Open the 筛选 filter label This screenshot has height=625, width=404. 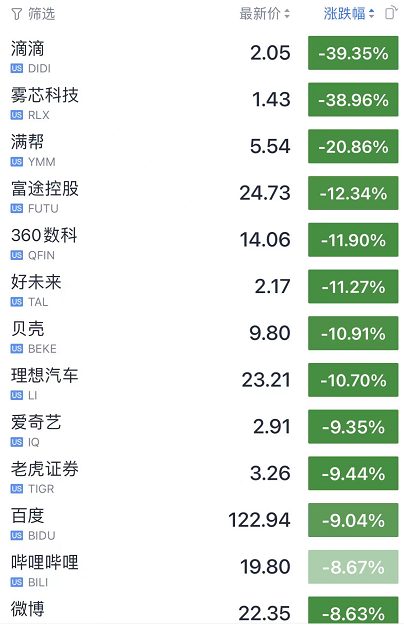(x=41, y=14)
